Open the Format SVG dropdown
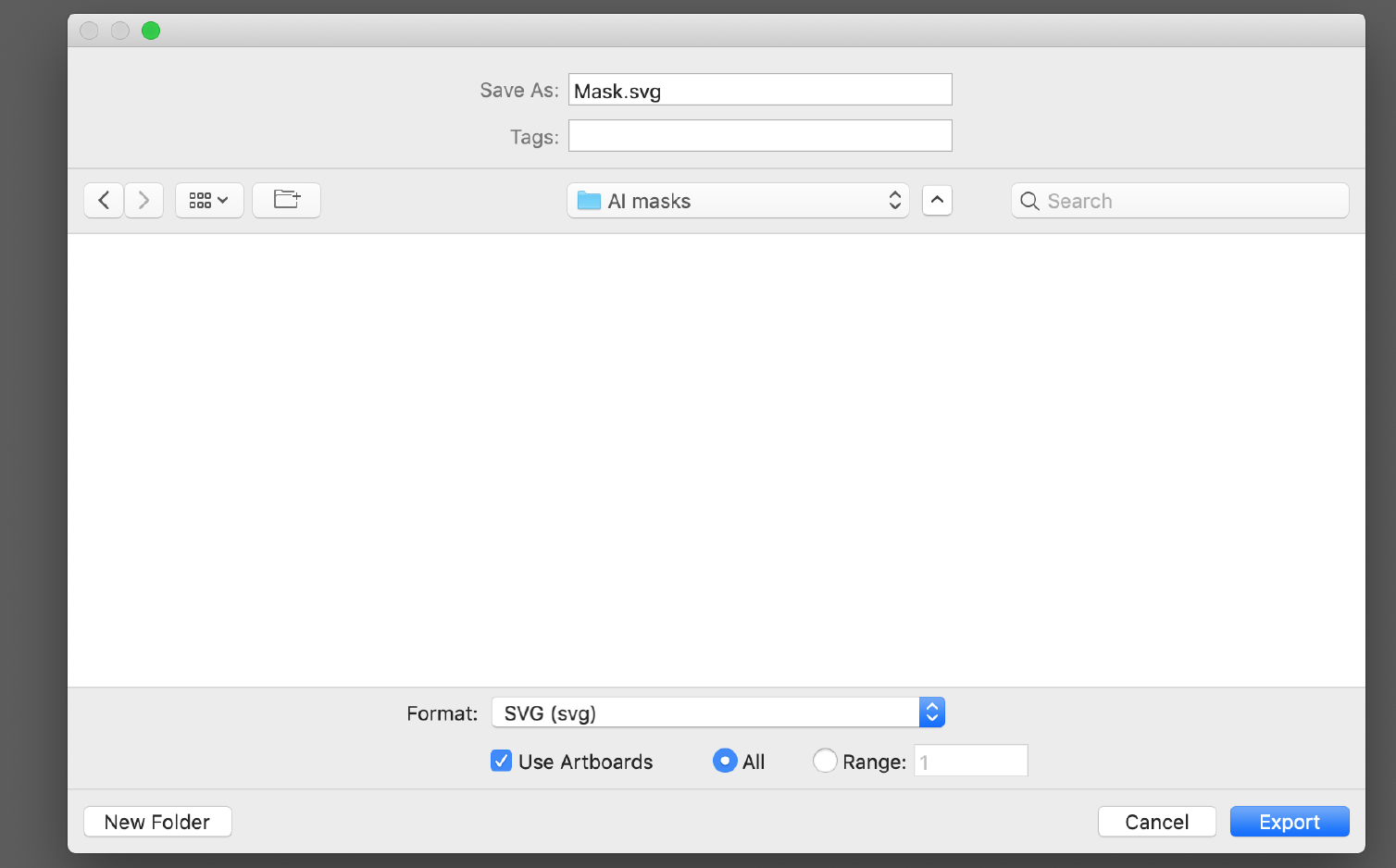This screenshot has width=1396, height=868. (x=717, y=713)
